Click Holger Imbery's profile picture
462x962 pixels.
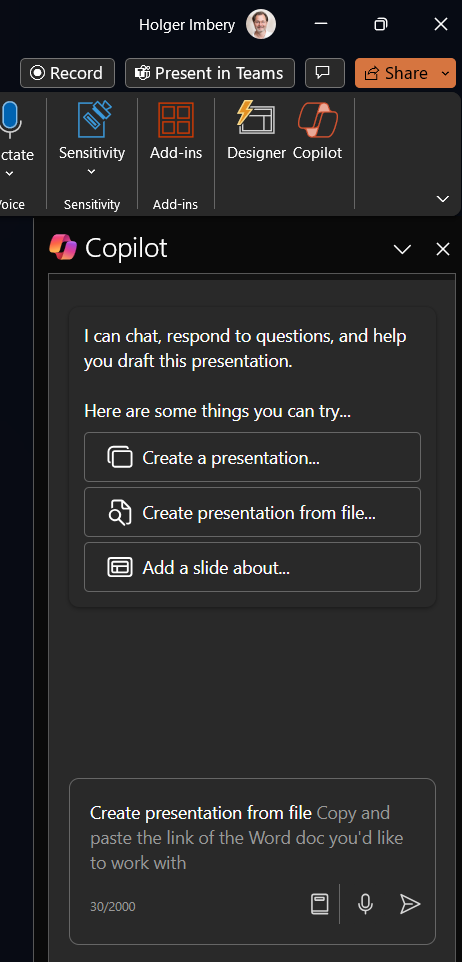click(261, 25)
